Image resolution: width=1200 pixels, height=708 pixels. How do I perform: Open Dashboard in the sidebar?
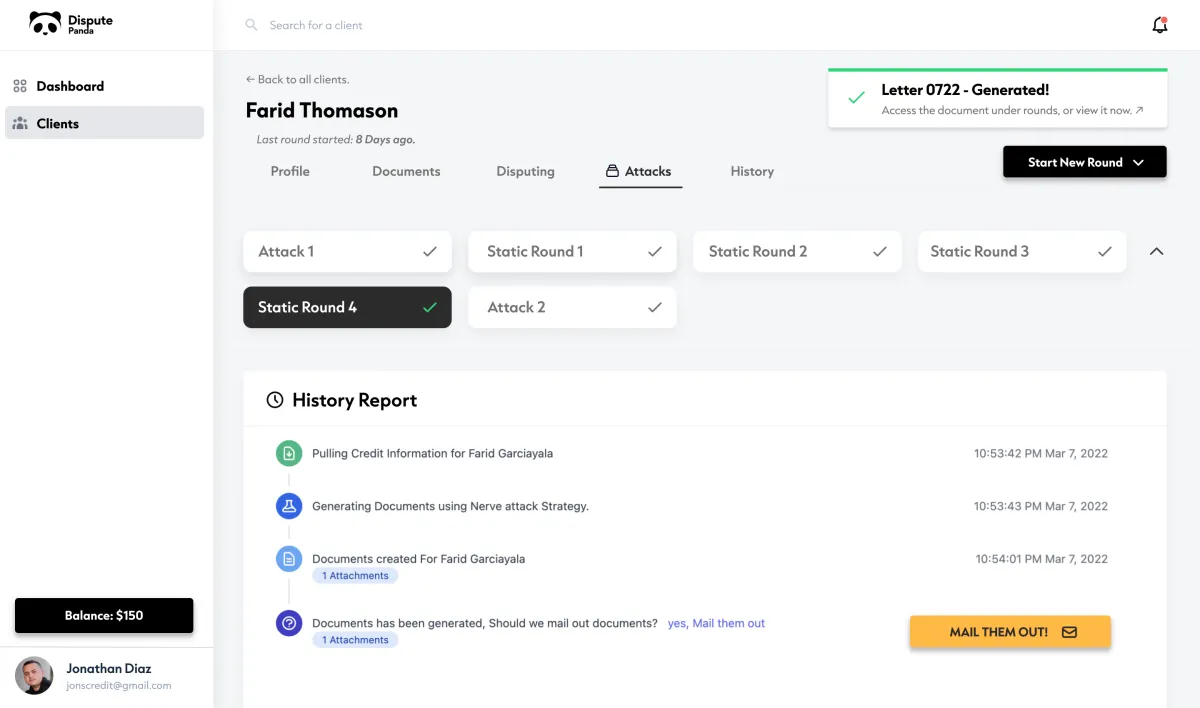click(x=70, y=86)
